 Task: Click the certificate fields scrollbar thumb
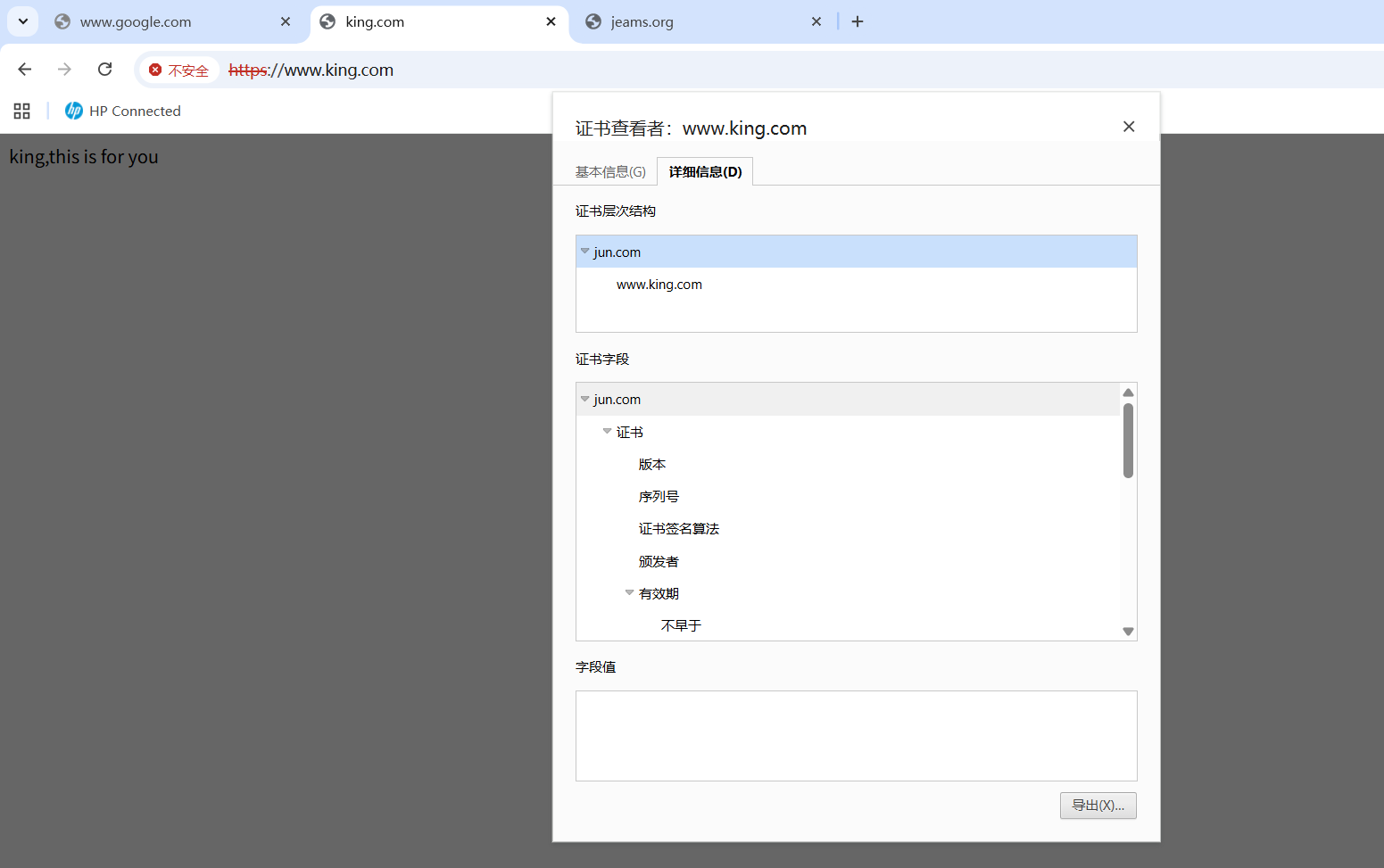1128,441
